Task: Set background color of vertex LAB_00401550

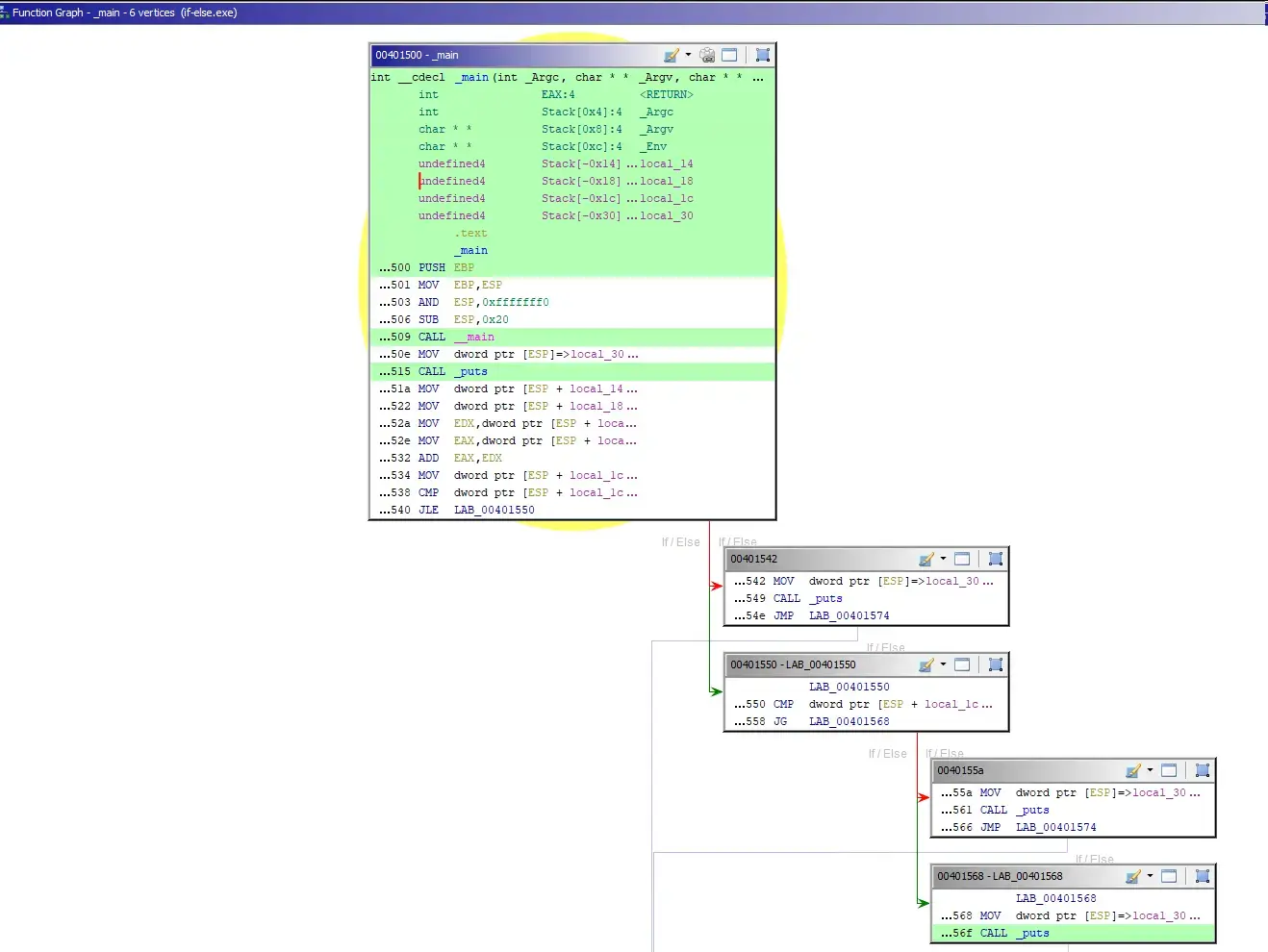Action: (926, 664)
